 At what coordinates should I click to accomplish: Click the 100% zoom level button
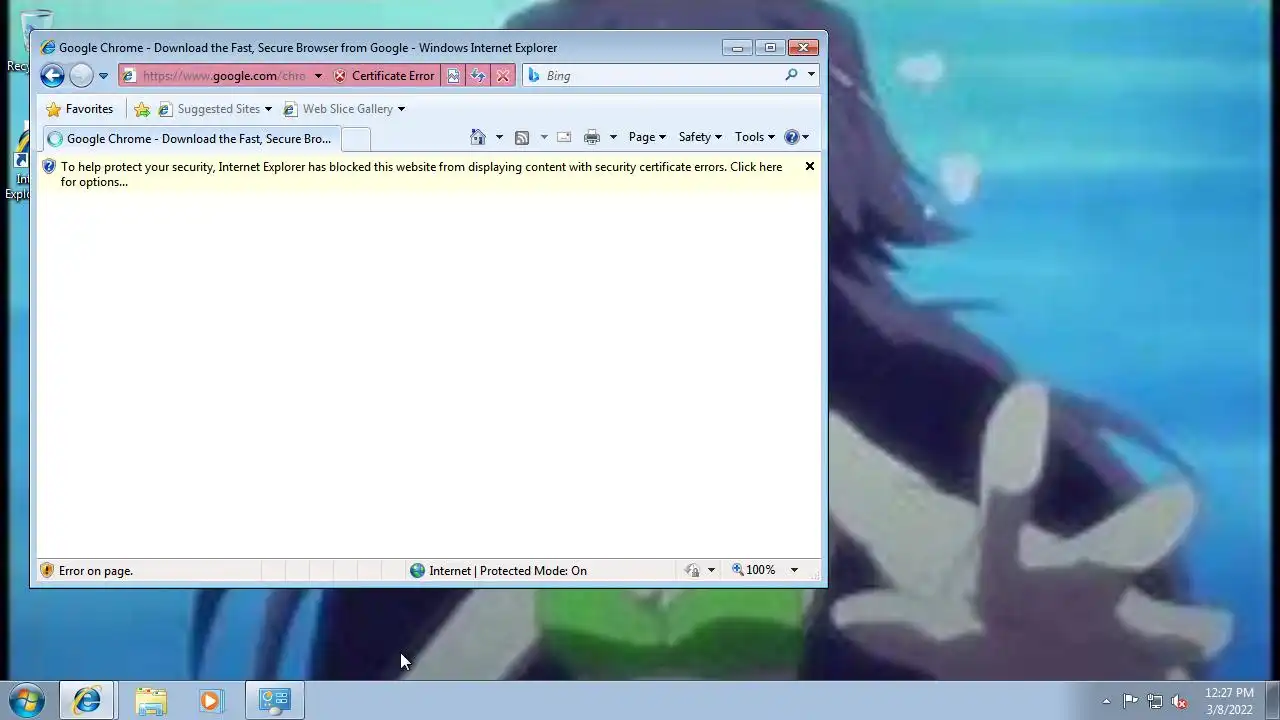click(x=754, y=570)
